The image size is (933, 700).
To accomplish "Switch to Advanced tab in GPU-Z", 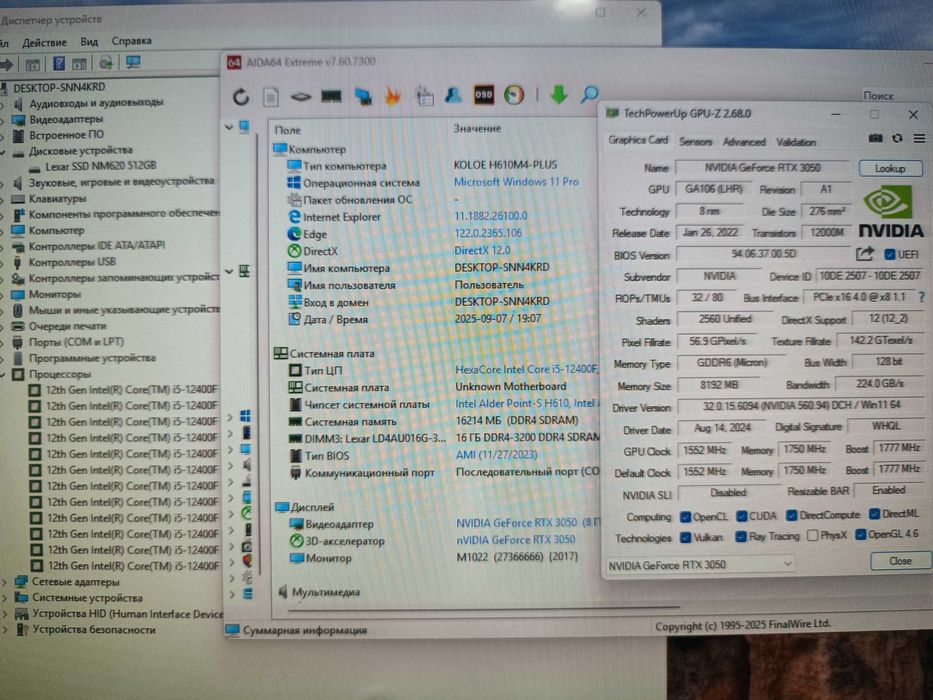I will click(x=744, y=142).
